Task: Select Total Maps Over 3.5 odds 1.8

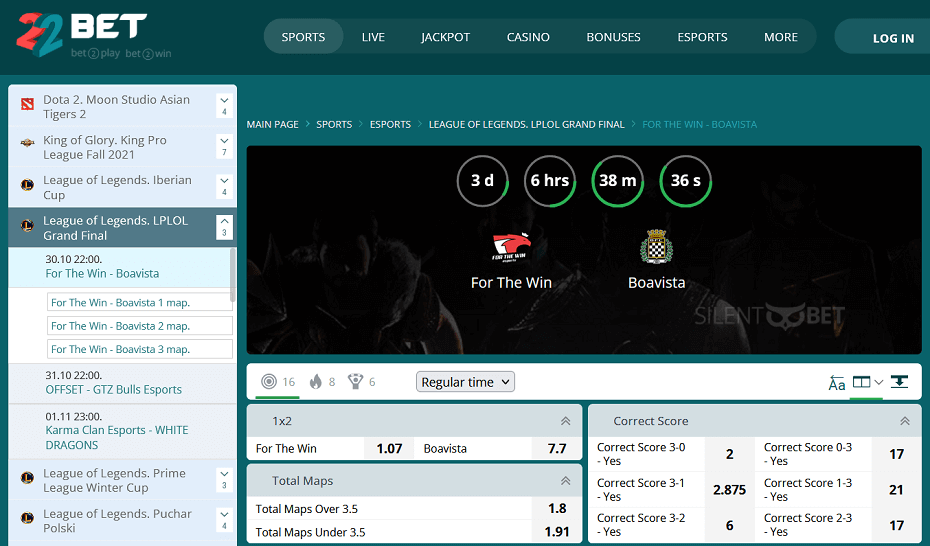Action: (x=556, y=509)
